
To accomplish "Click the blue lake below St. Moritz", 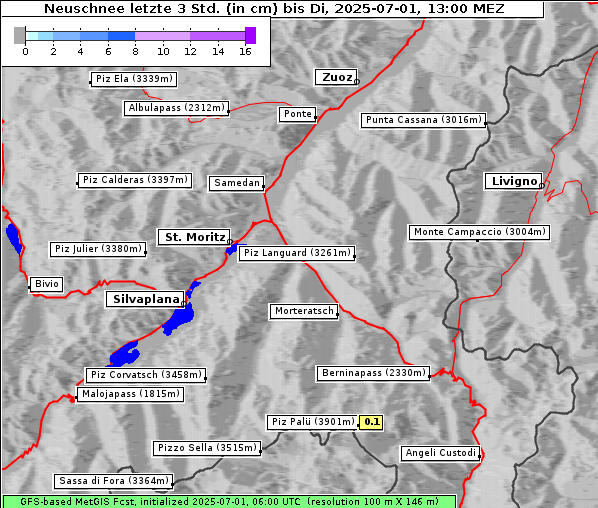I will point(231,249).
